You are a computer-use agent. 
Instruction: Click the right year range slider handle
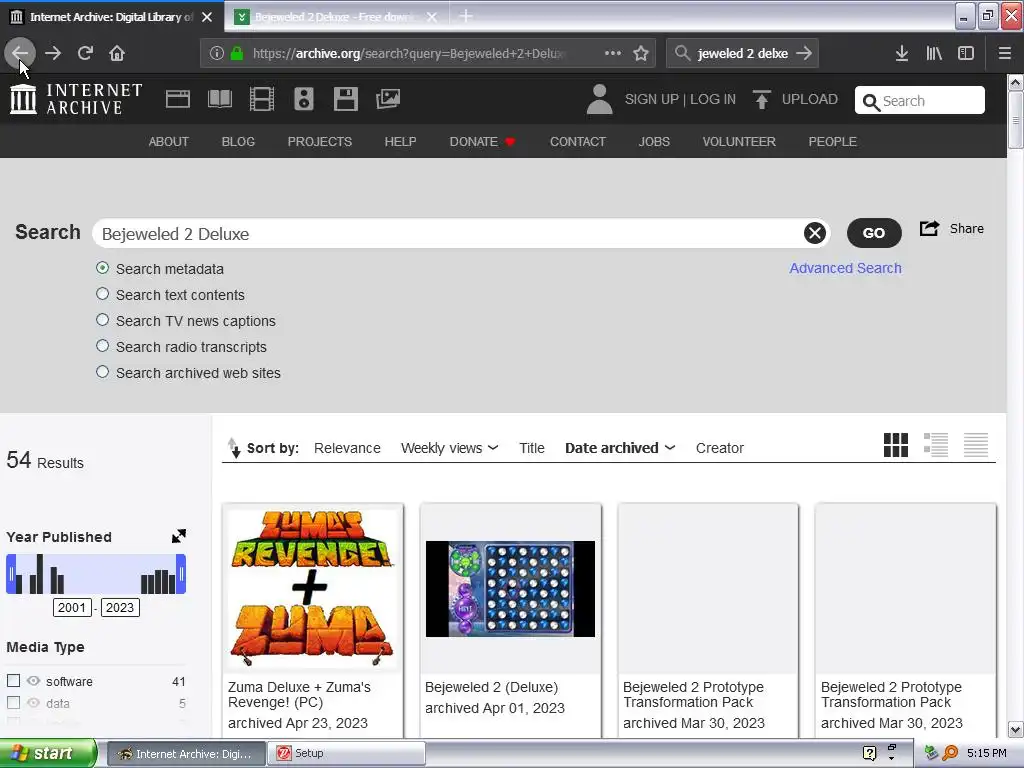[181, 574]
